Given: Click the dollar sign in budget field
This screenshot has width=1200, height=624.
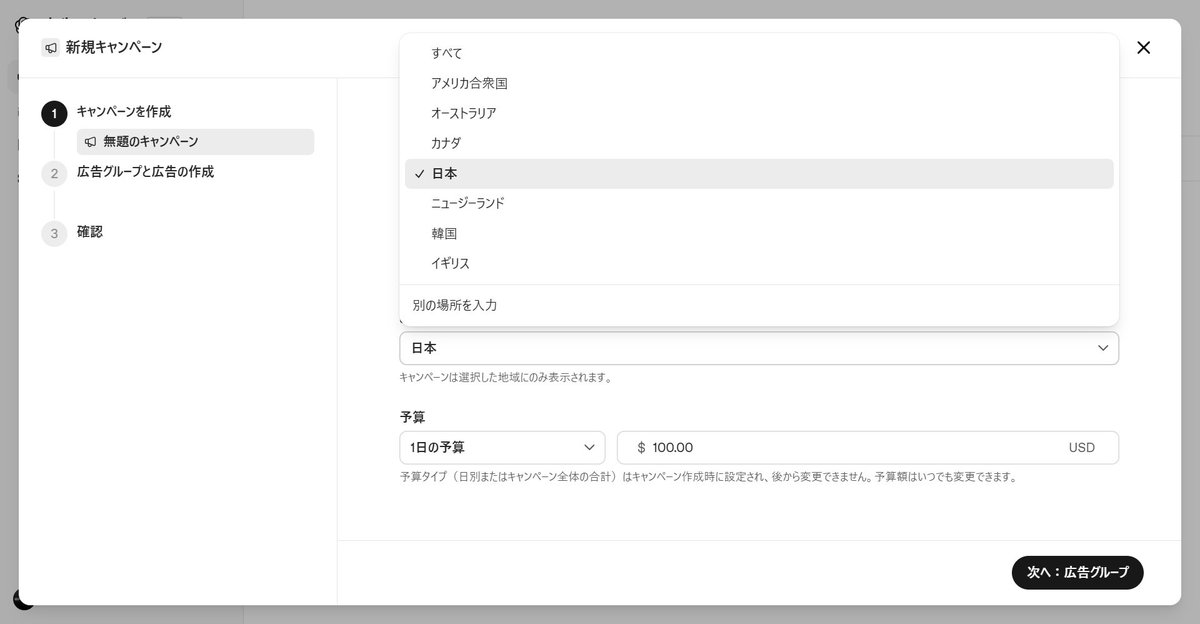Looking at the screenshot, I should click(641, 448).
